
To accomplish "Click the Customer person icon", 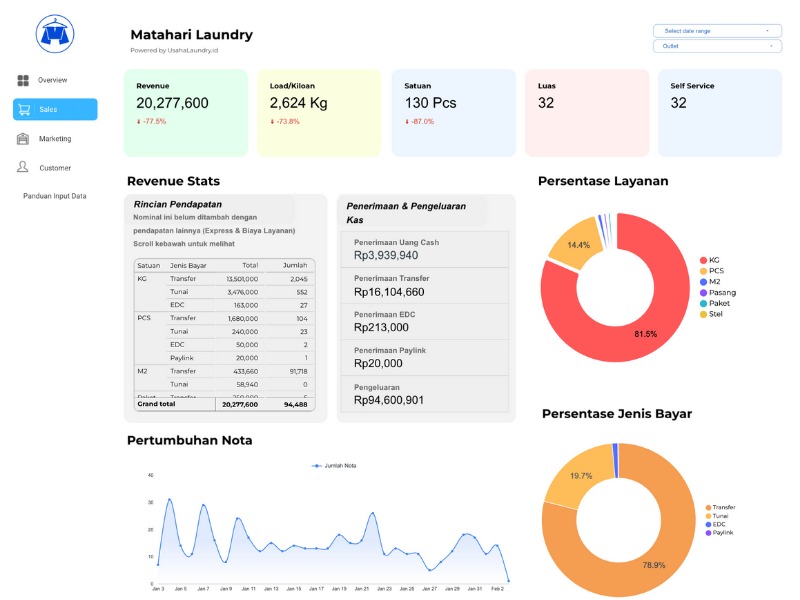I will click(23, 168).
